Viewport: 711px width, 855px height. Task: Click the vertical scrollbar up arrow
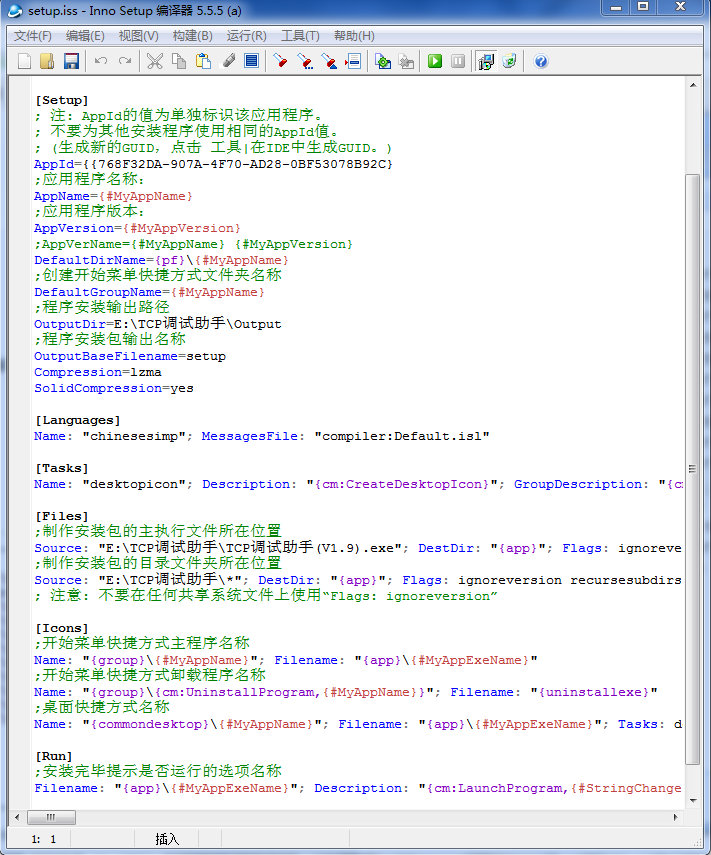point(692,85)
